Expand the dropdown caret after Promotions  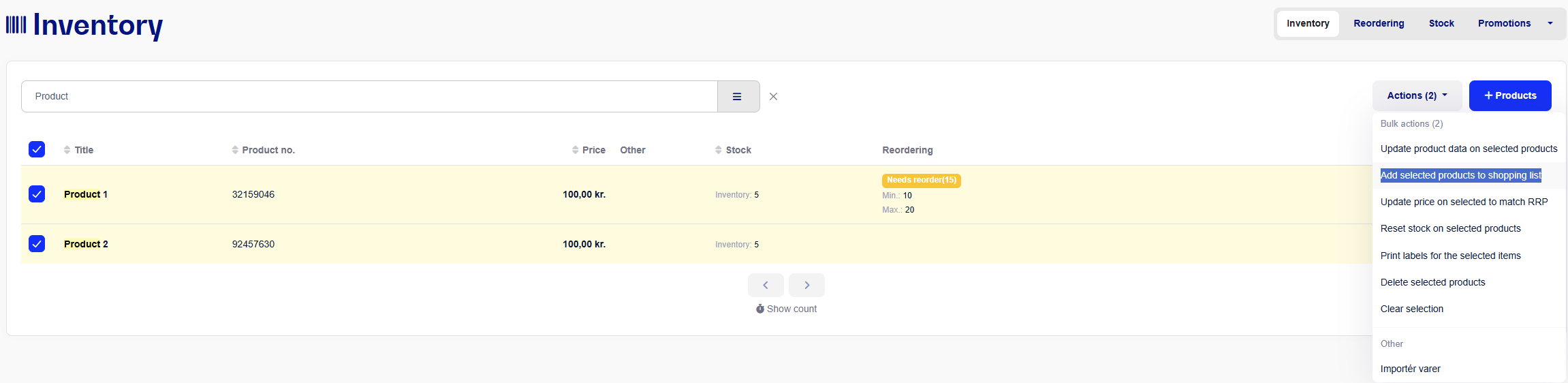[x=1550, y=23]
